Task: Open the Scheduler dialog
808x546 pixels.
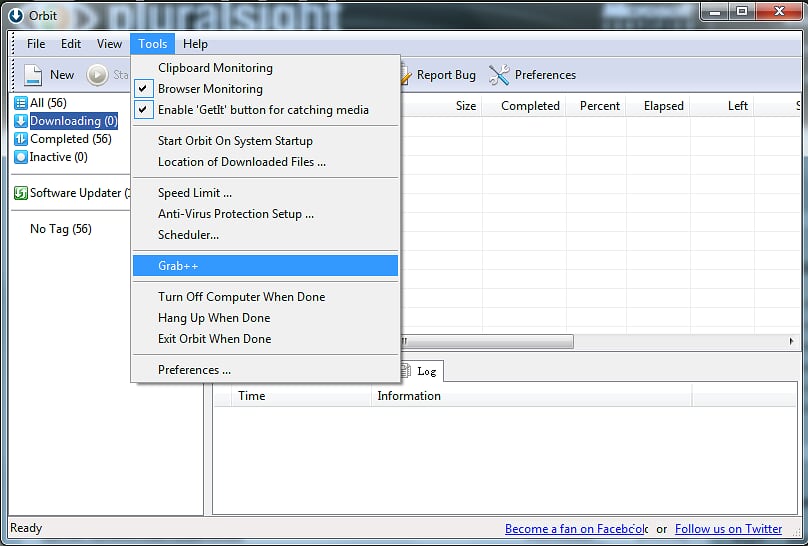Action: [x=266, y=235]
